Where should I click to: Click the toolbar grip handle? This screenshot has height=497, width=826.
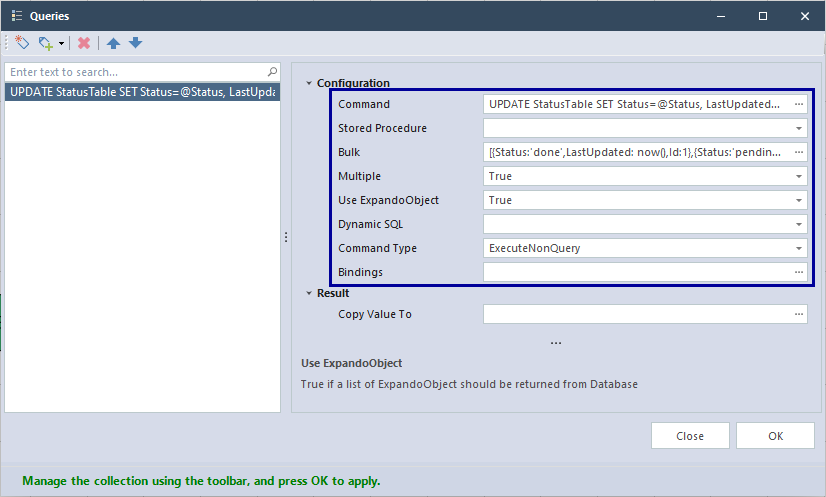[6, 43]
